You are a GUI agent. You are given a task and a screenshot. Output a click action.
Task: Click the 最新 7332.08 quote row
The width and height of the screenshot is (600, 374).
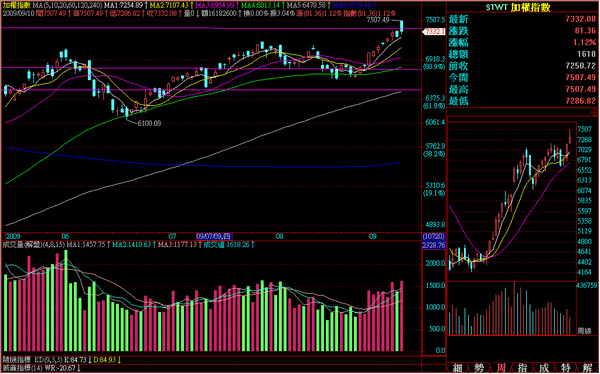[522, 19]
